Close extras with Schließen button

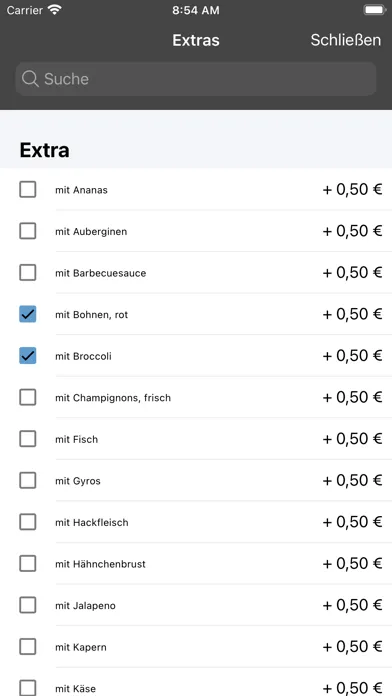[345, 40]
